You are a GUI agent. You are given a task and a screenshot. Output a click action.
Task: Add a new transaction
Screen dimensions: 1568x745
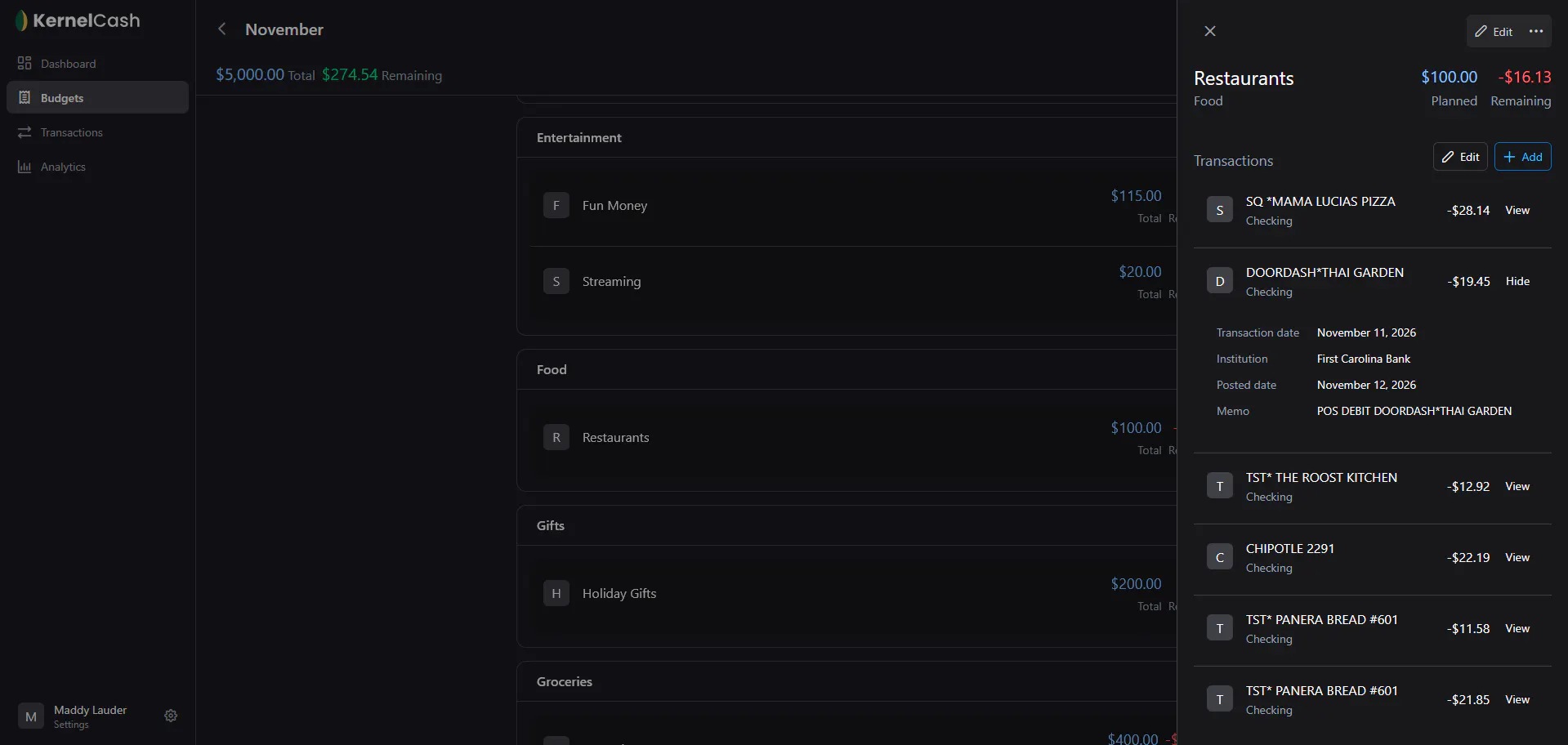tap(1523, 157)
